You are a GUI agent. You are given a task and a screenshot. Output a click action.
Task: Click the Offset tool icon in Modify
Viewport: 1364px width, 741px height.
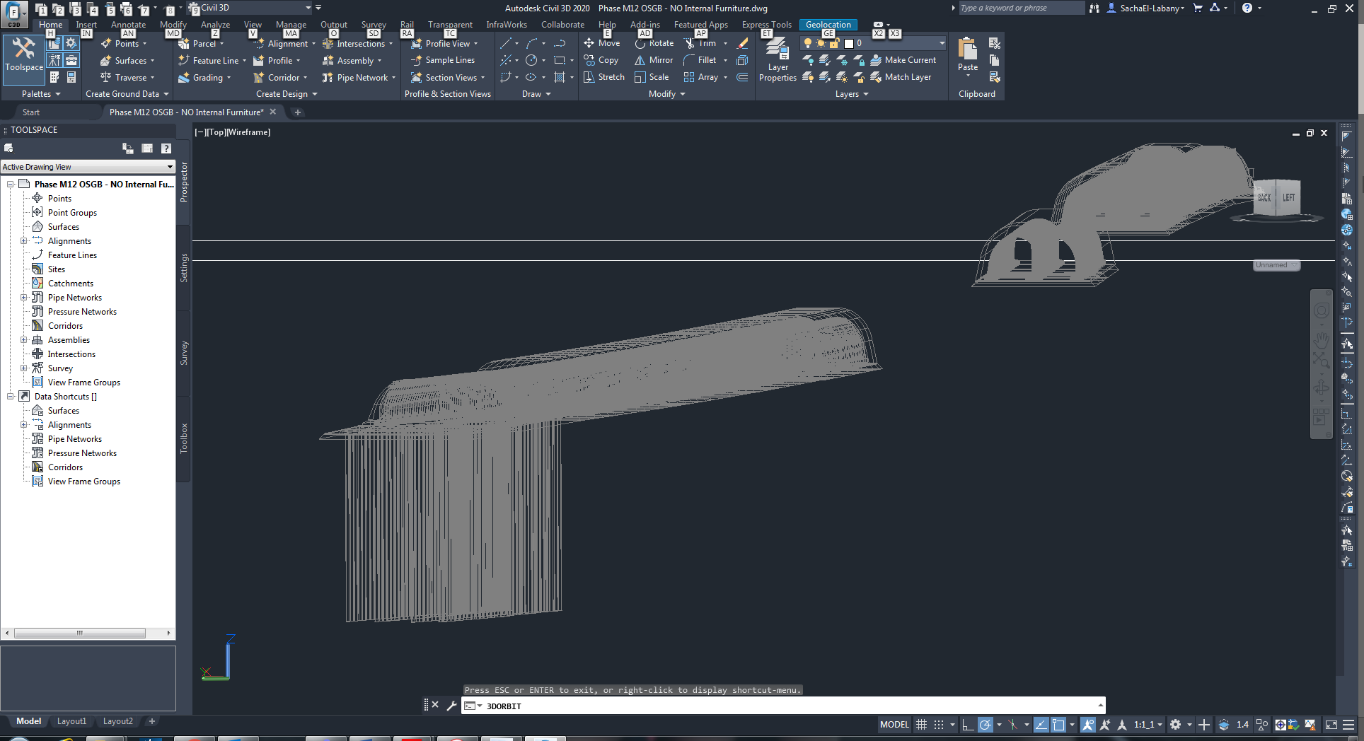742,77
